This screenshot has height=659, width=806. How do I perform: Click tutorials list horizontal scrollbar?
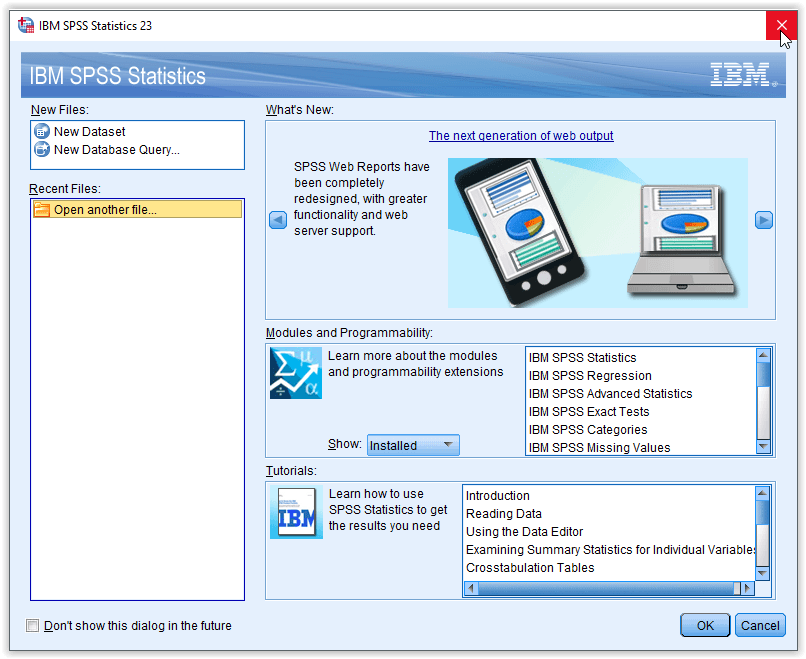pyautogui.click(x=600, y=588)
